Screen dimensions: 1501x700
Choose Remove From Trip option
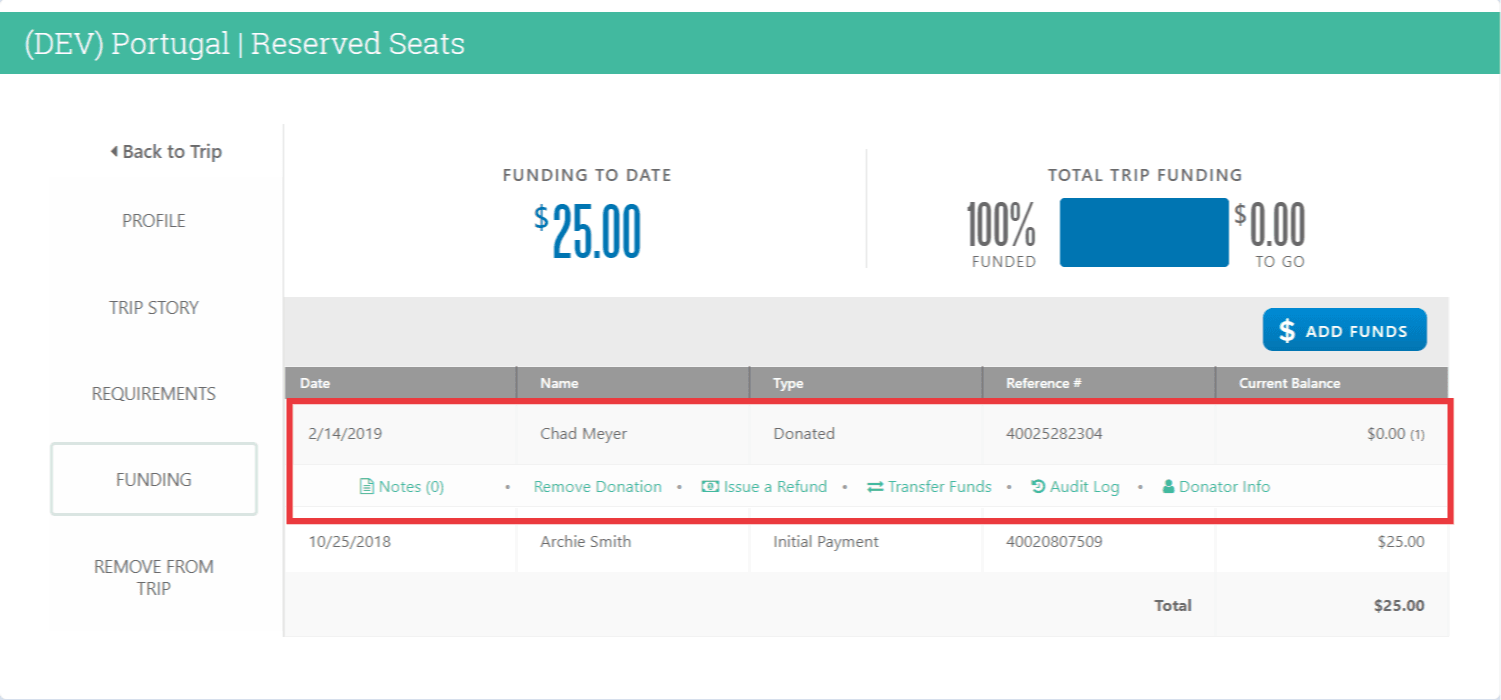click(154, 577)
